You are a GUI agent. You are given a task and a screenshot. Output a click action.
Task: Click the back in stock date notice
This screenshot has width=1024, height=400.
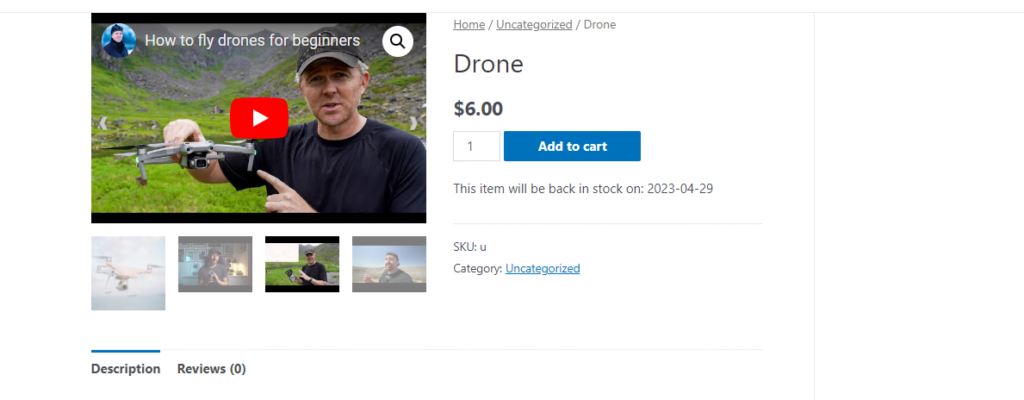pyautogui.click(x=583, y=188)
